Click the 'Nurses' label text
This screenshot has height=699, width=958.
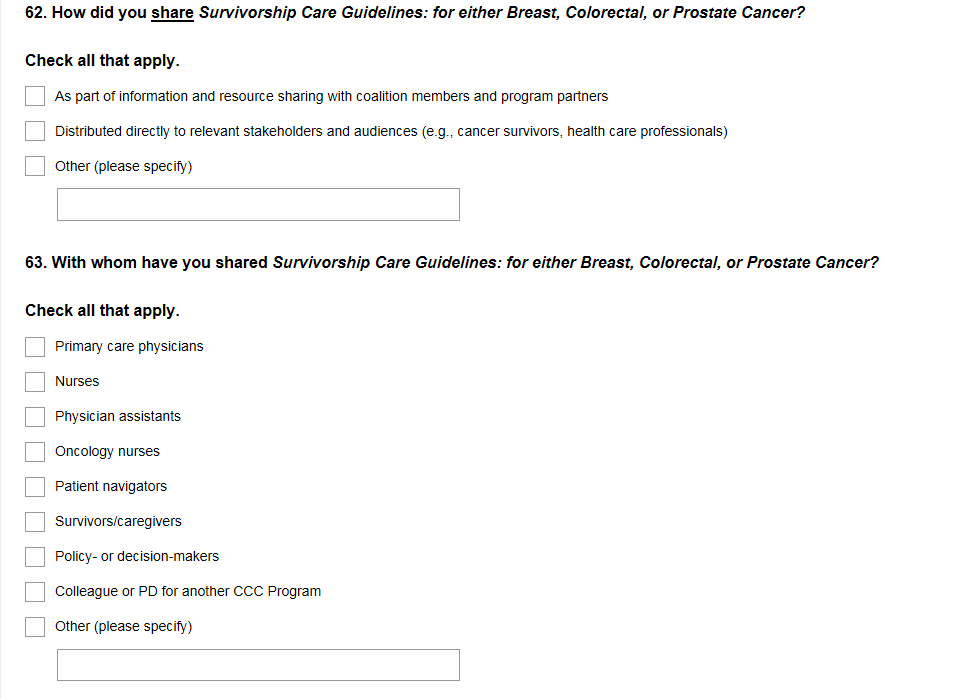point(77,381)
